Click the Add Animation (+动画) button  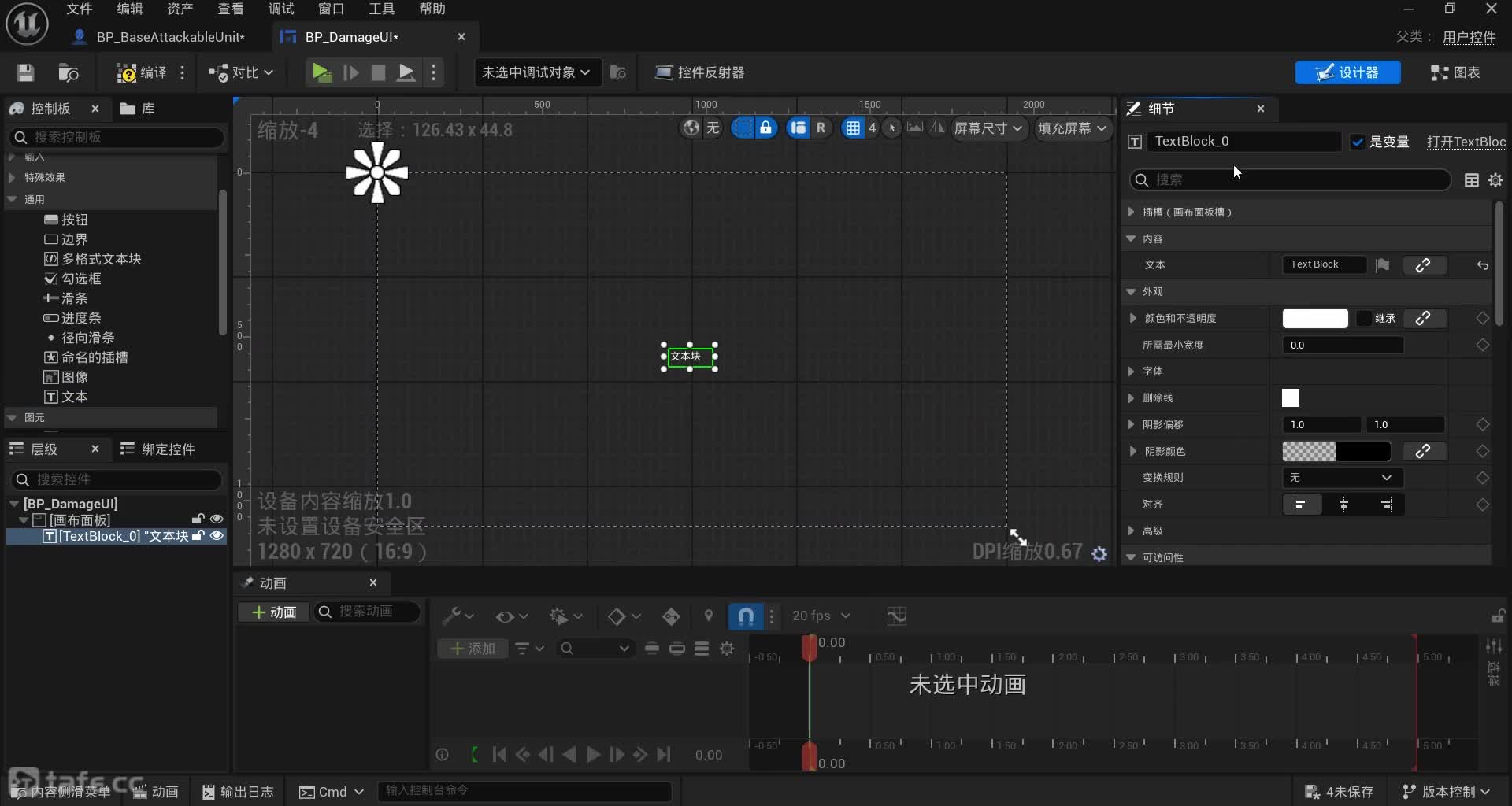pos(274,612)
